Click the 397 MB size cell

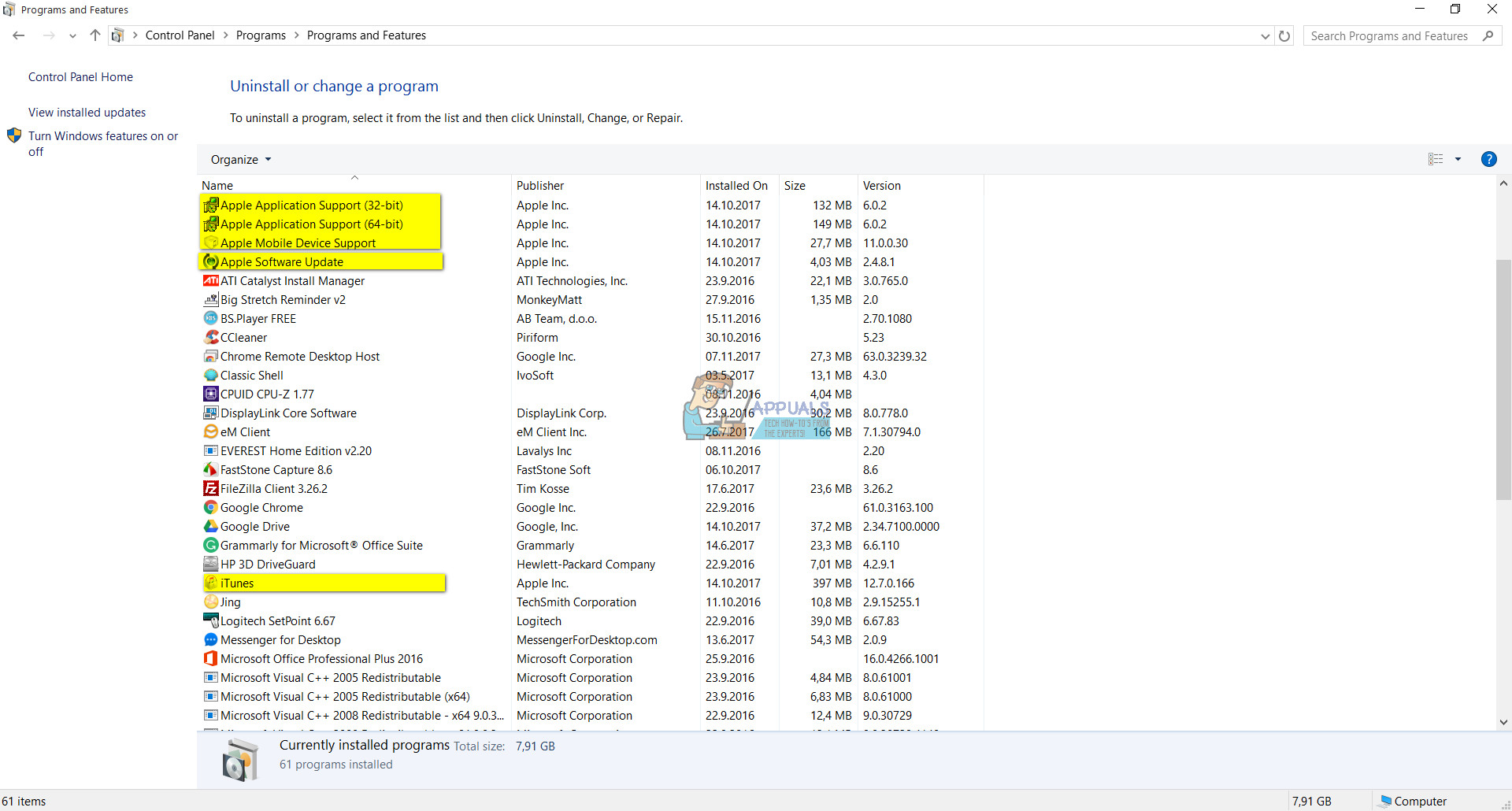tap(832, 583)
